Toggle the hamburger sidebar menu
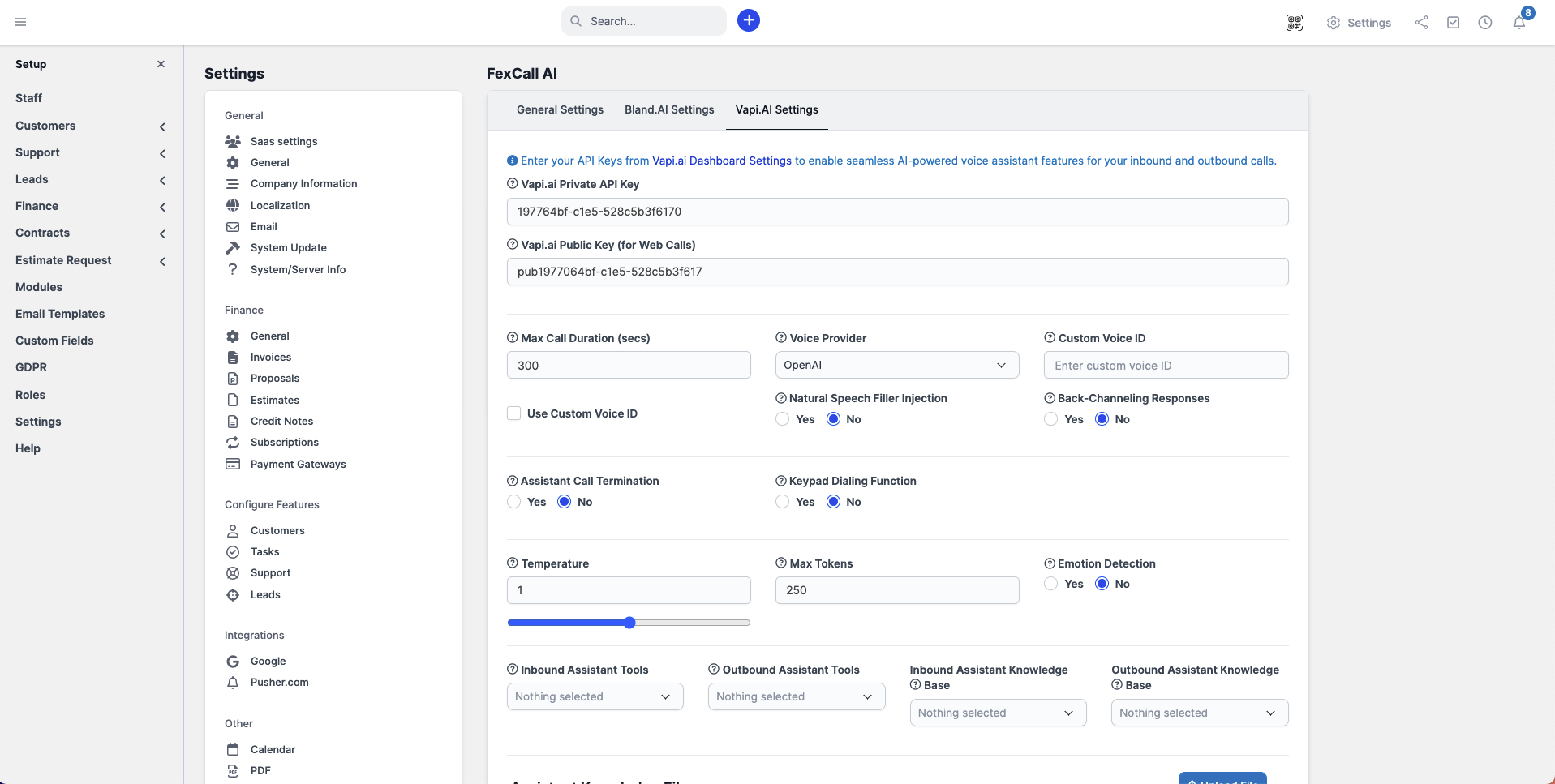Screen dimensions: 1555x784 click(20, 22)
